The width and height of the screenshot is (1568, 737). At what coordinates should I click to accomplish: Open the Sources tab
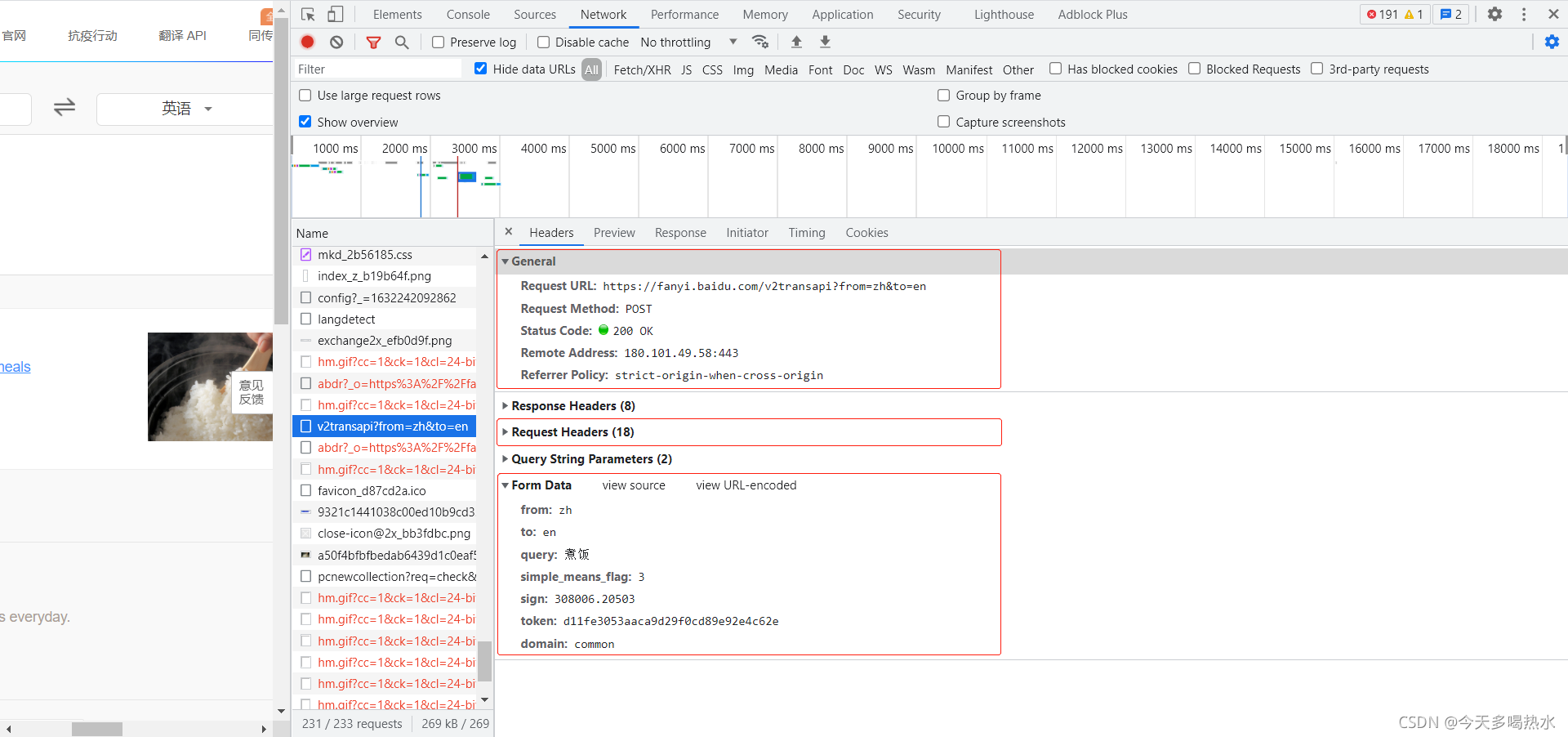click(x=535, y=15)
